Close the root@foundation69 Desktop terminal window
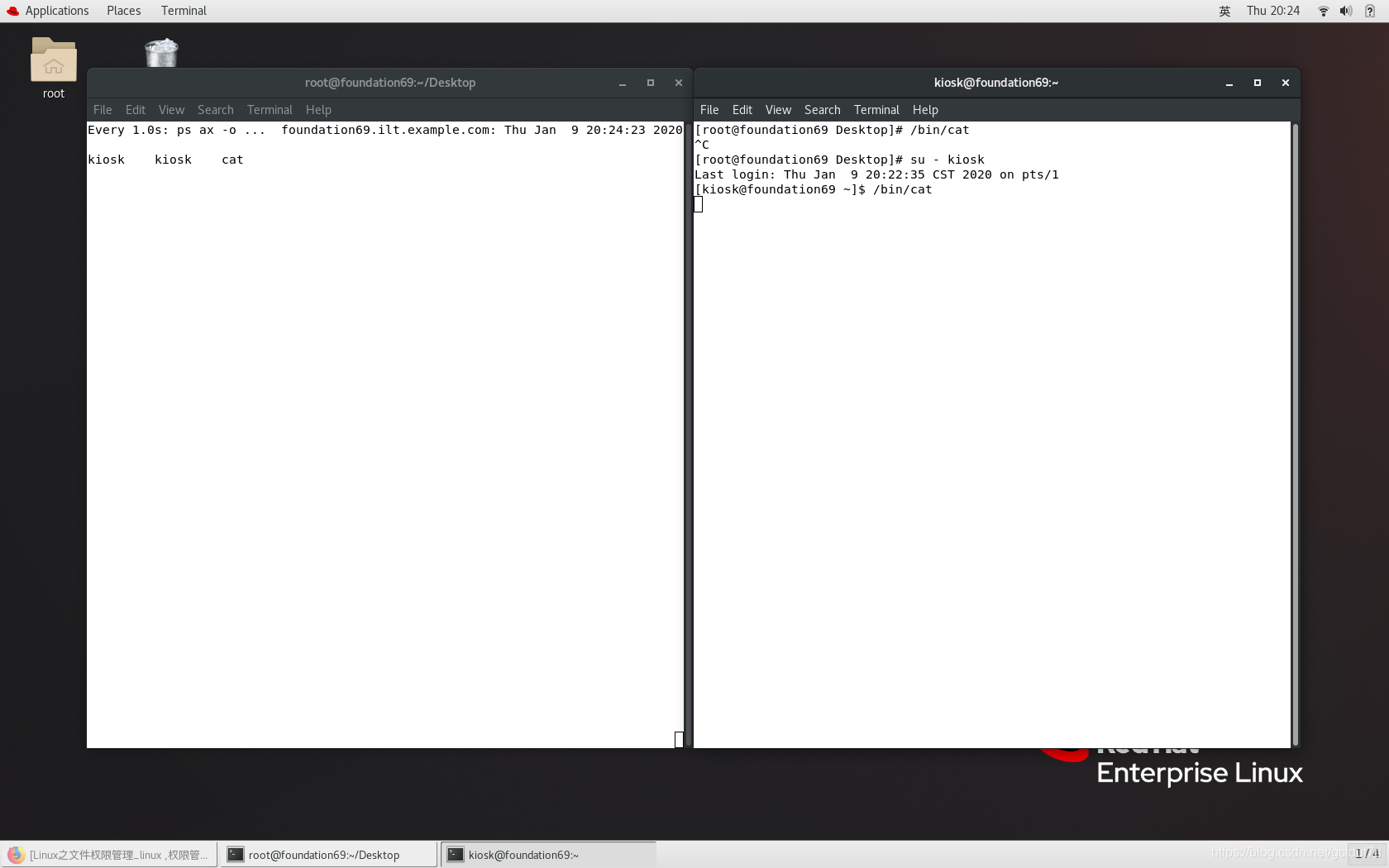The height and width of the screenshot is (868, 1389). pyautogui.click(x=679, y=83)
